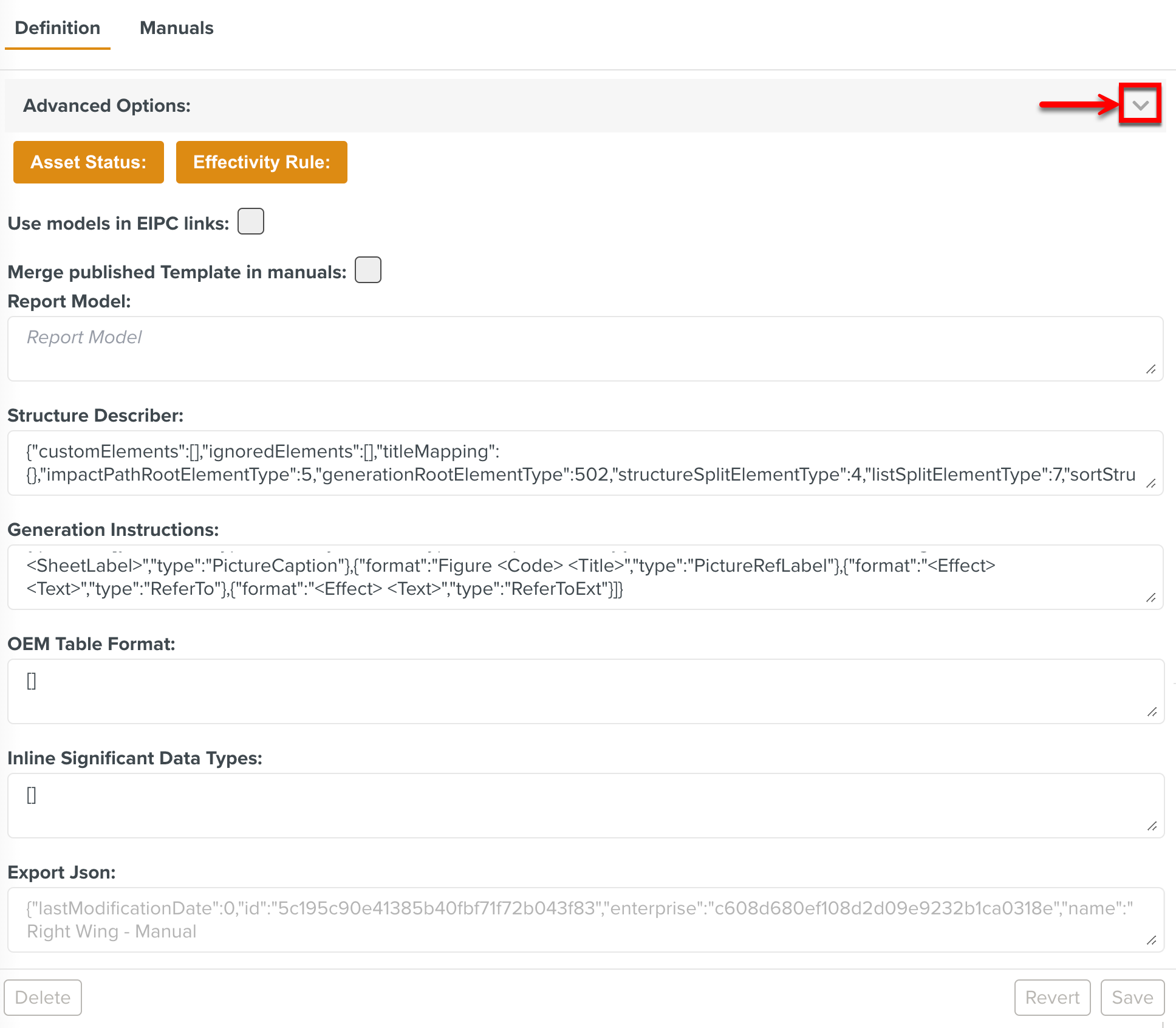
Task: Focus the OEM Table Format field
Action: click(586, 691)
